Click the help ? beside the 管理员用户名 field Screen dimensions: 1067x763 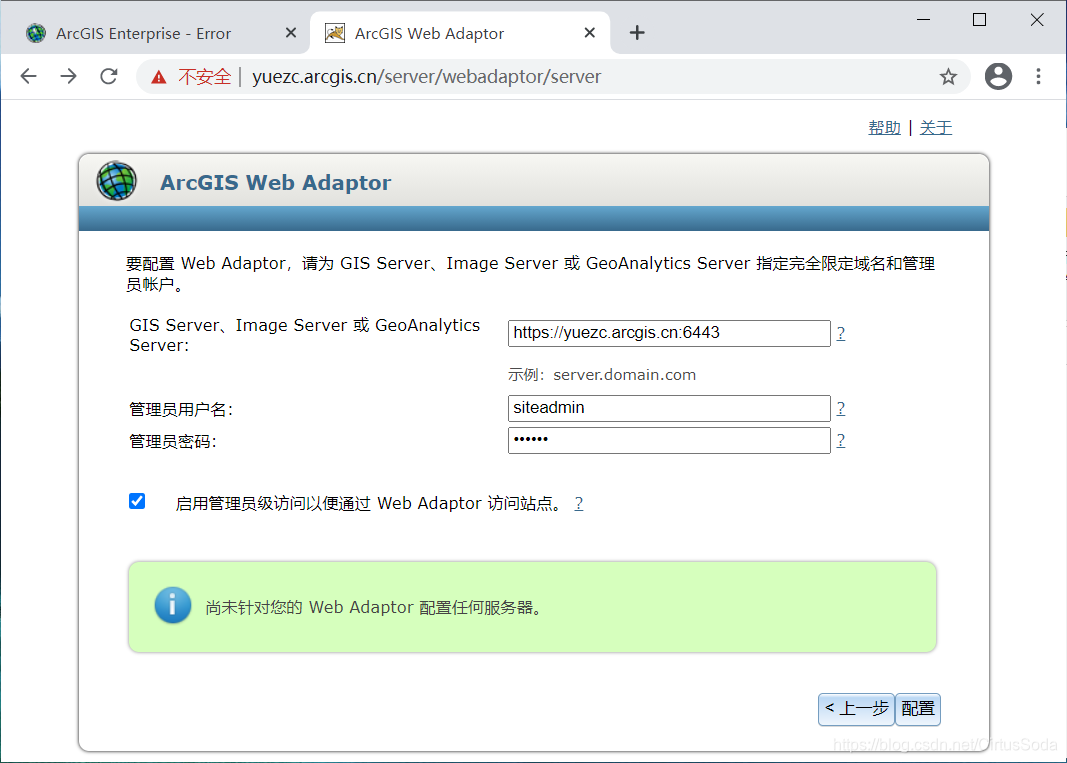841,408
